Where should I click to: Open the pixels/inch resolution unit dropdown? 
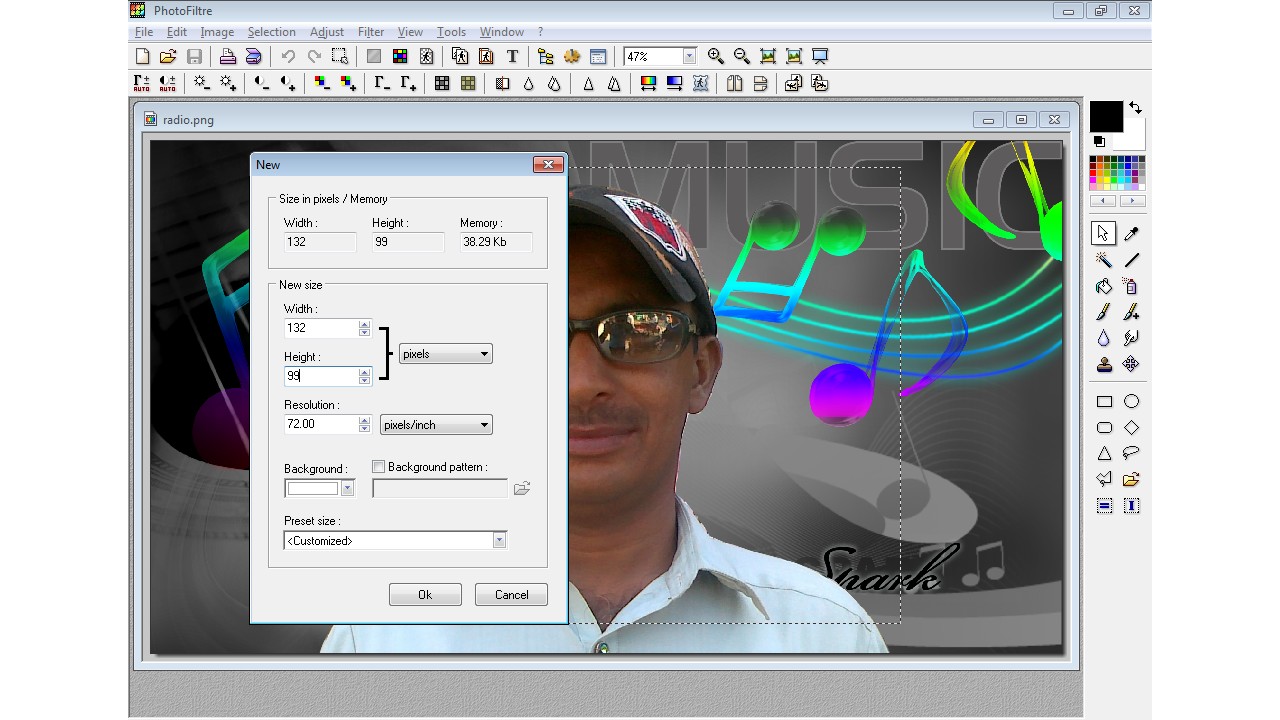436,425
